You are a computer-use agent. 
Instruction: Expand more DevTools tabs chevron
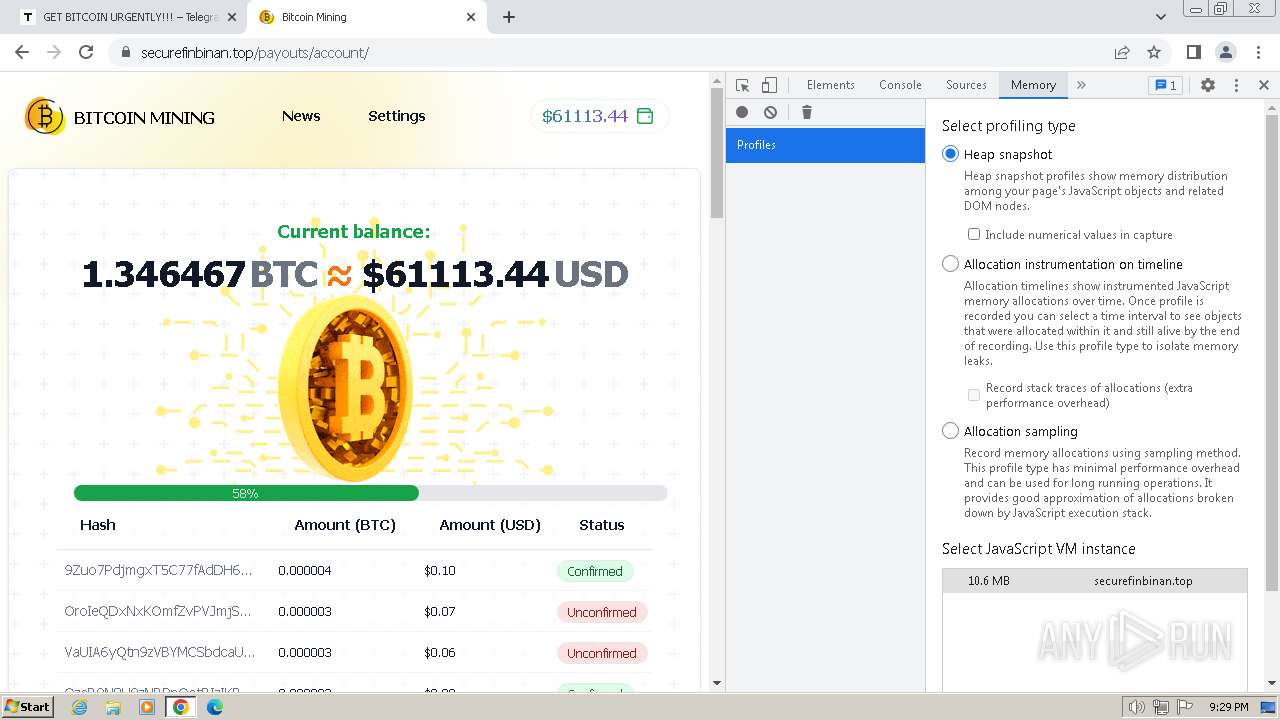coord(1081,85)
